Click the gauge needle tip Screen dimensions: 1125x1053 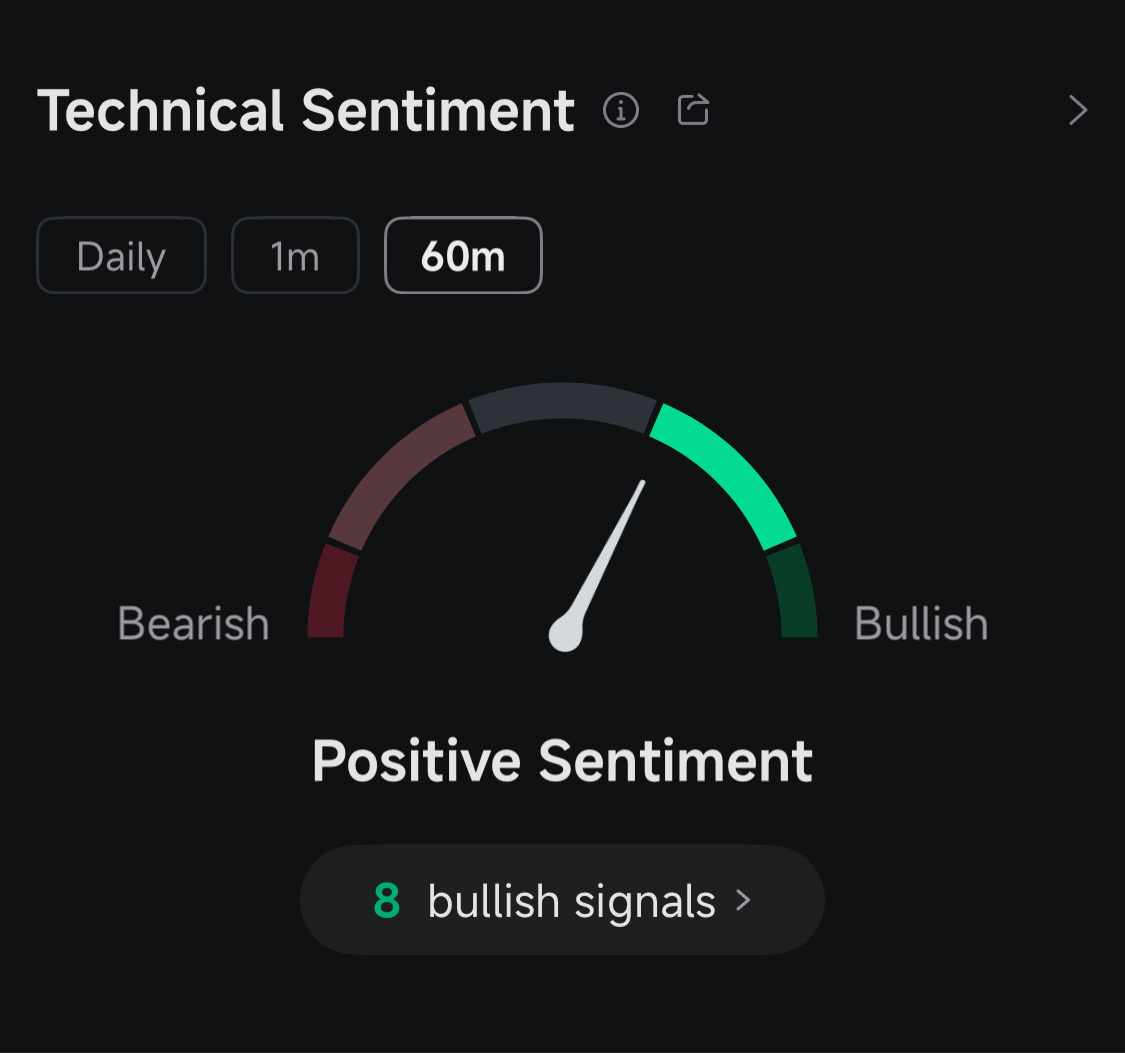click(642, 484)
